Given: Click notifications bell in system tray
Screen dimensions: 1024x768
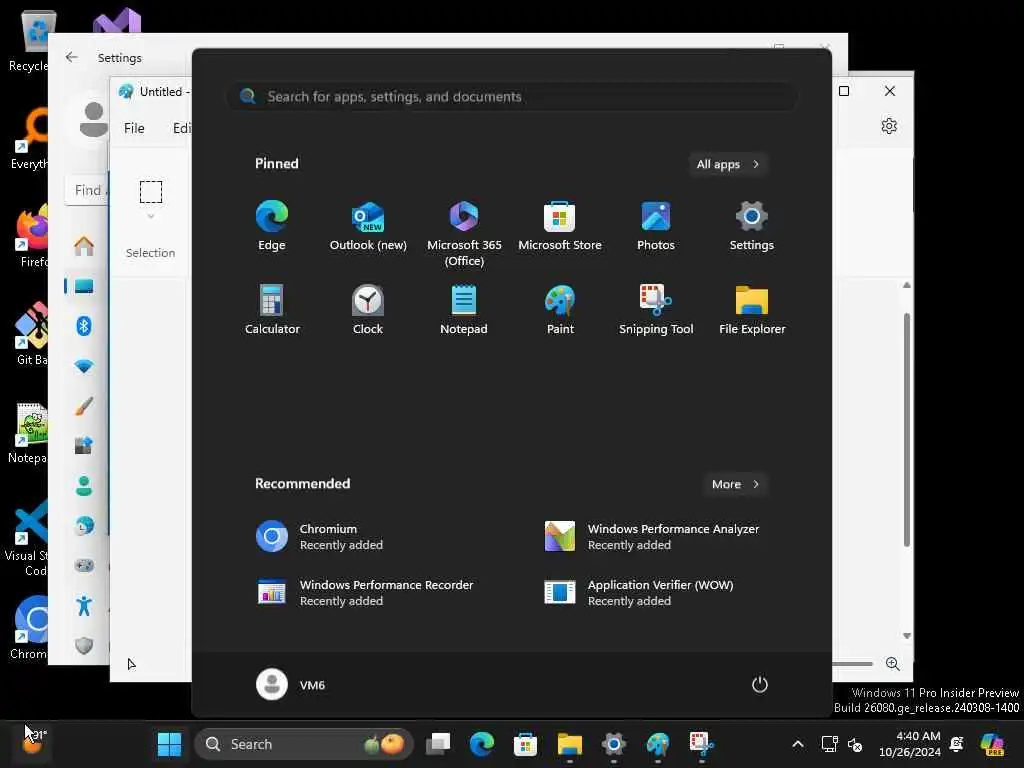Looking at the screenshot, I should click(957, 744).
